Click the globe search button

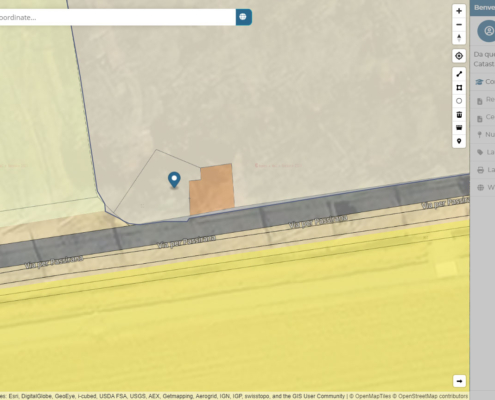244,17
